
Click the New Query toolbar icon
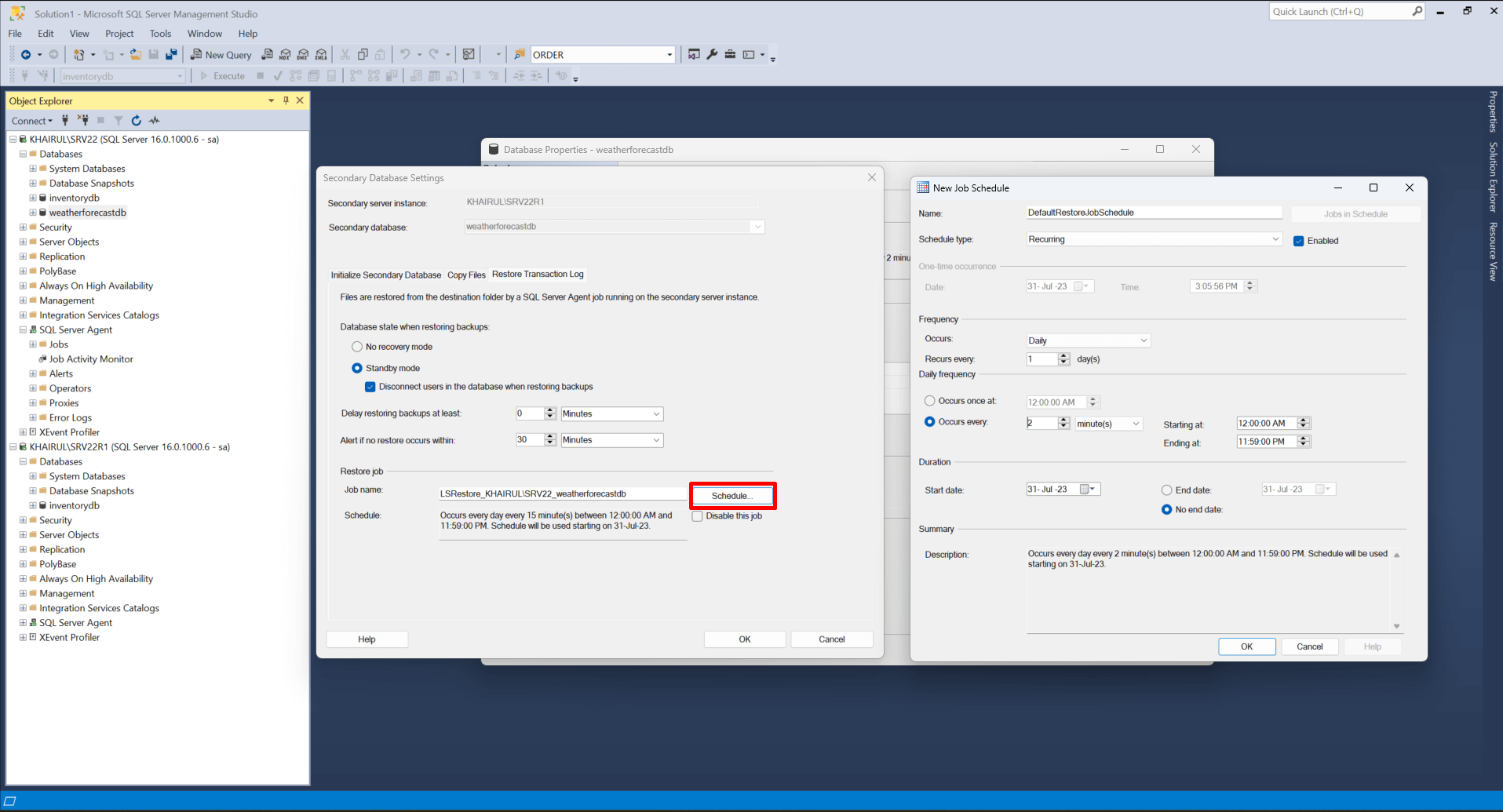[x=221, y=55]
